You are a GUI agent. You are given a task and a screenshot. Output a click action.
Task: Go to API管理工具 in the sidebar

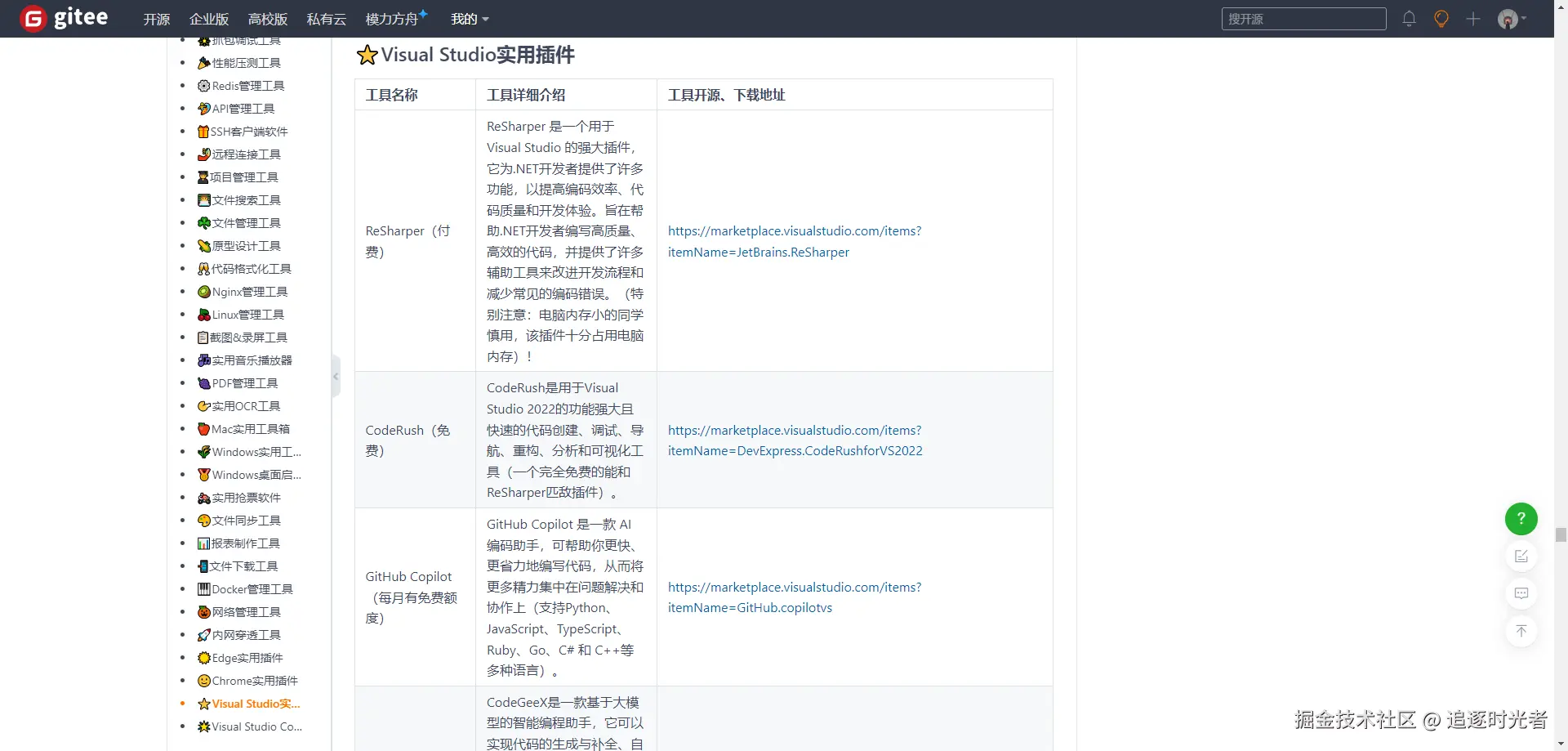pos(236,109)
